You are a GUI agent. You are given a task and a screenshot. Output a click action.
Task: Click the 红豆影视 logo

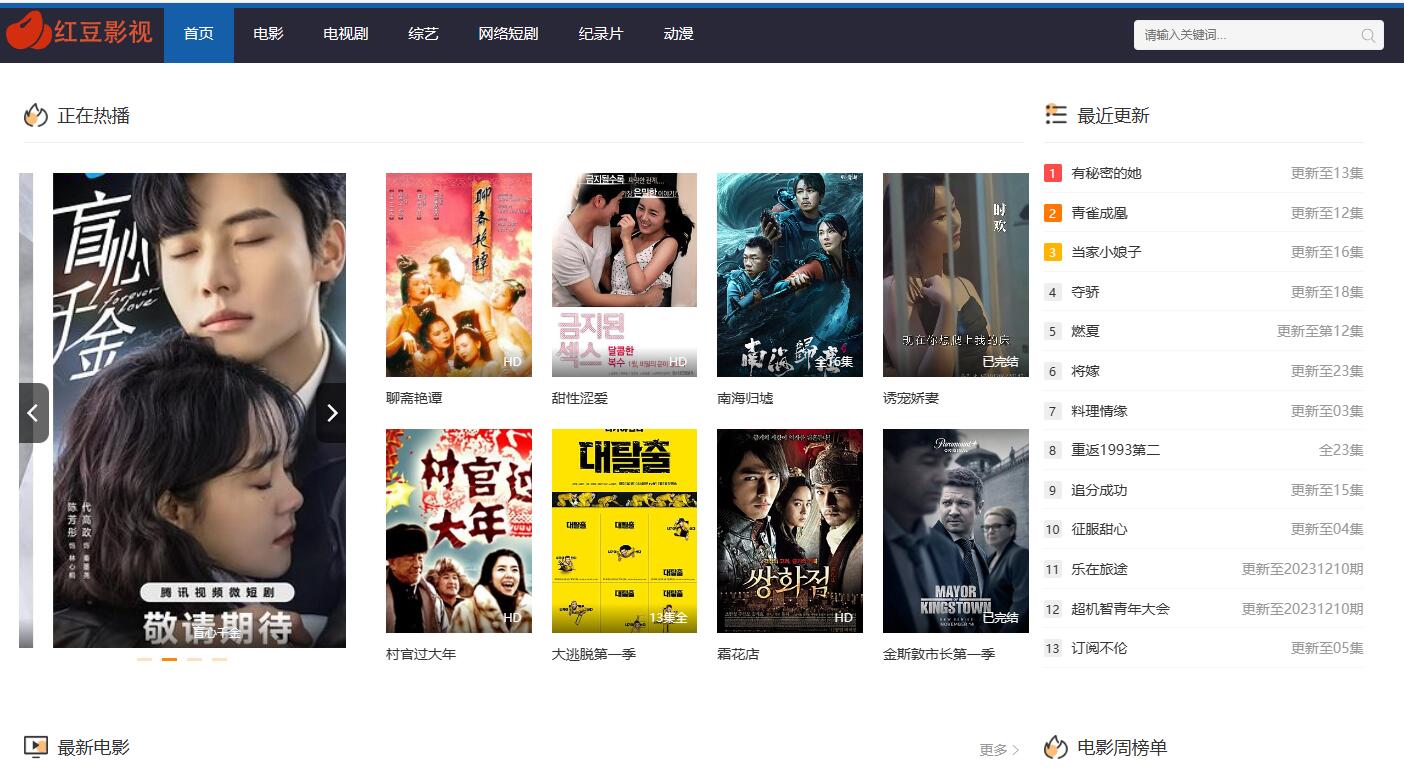tap(80, 33)
